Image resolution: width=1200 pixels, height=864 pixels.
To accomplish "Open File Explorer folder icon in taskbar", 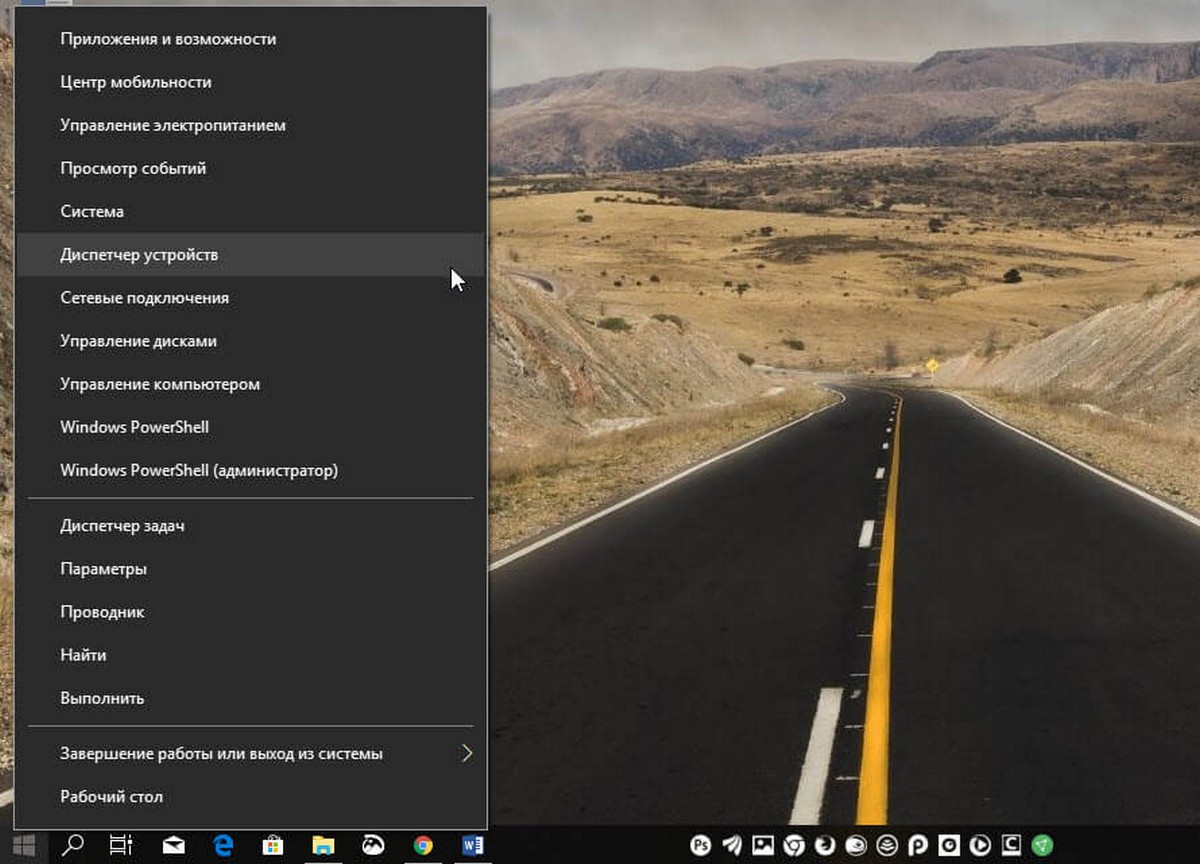I will coord(323,845).
